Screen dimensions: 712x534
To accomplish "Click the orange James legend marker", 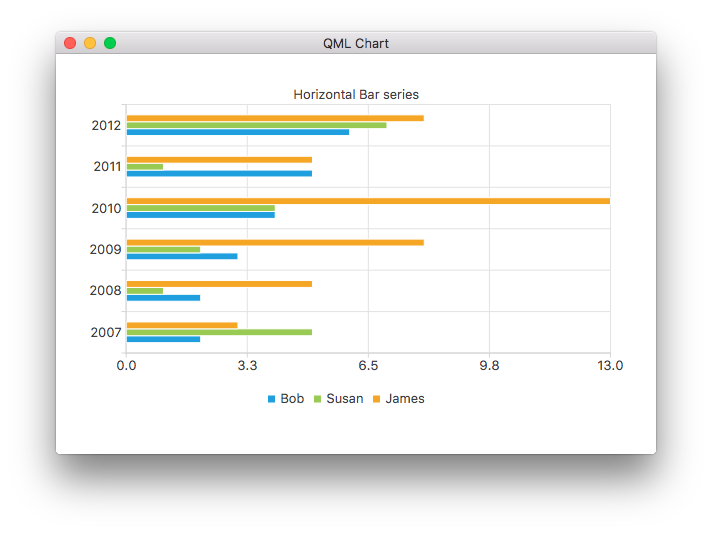I will point(377,399).
